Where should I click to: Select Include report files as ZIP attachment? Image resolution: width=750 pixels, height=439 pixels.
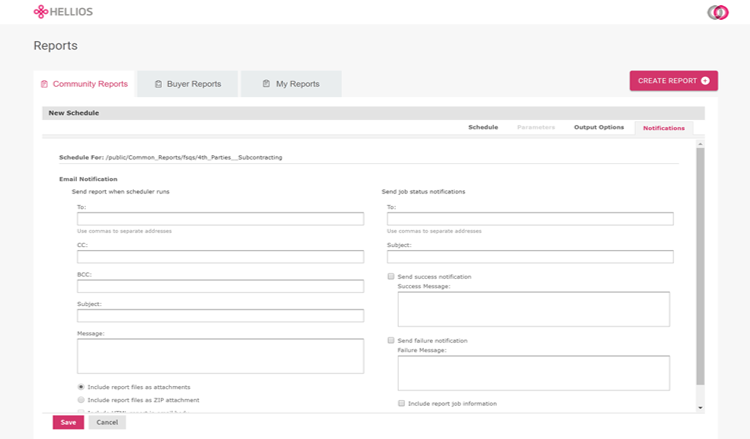(x=81, y=400)
